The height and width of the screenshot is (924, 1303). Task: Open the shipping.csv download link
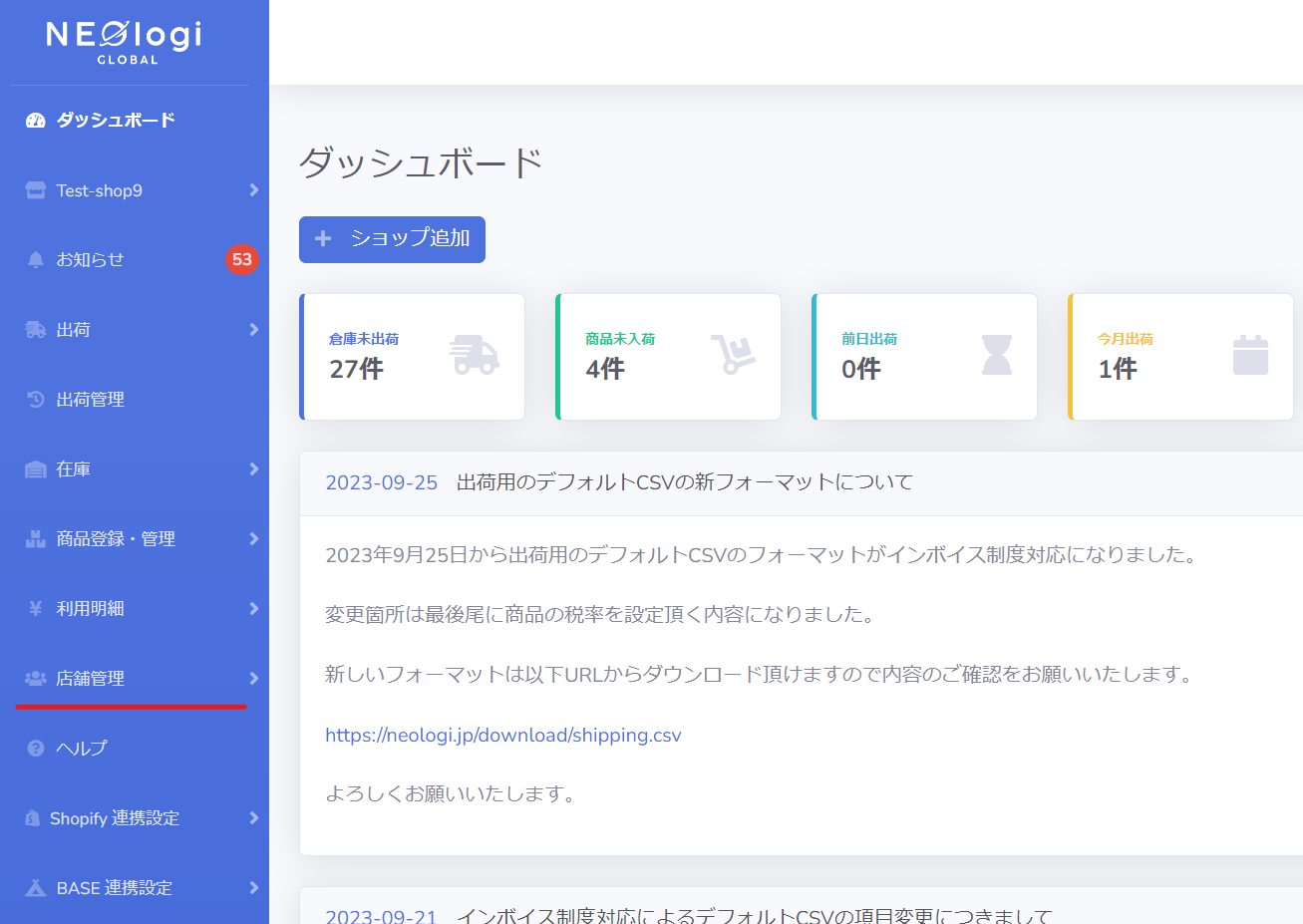pos(503,735)
